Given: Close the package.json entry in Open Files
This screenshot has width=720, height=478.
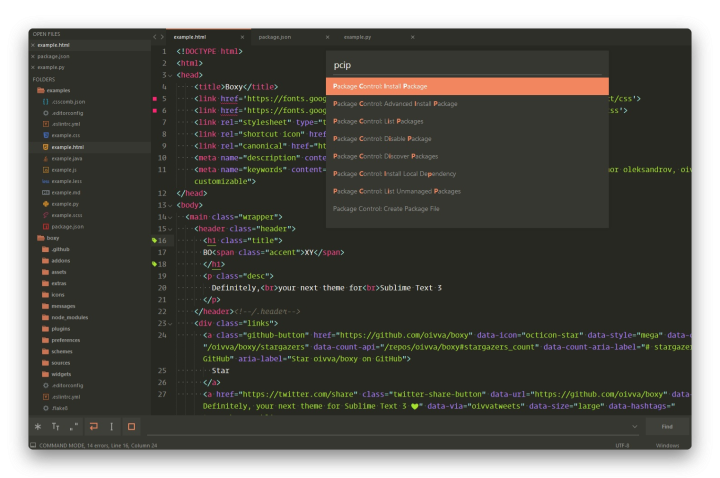Looking at the screenshot, I should pos(33,56).
